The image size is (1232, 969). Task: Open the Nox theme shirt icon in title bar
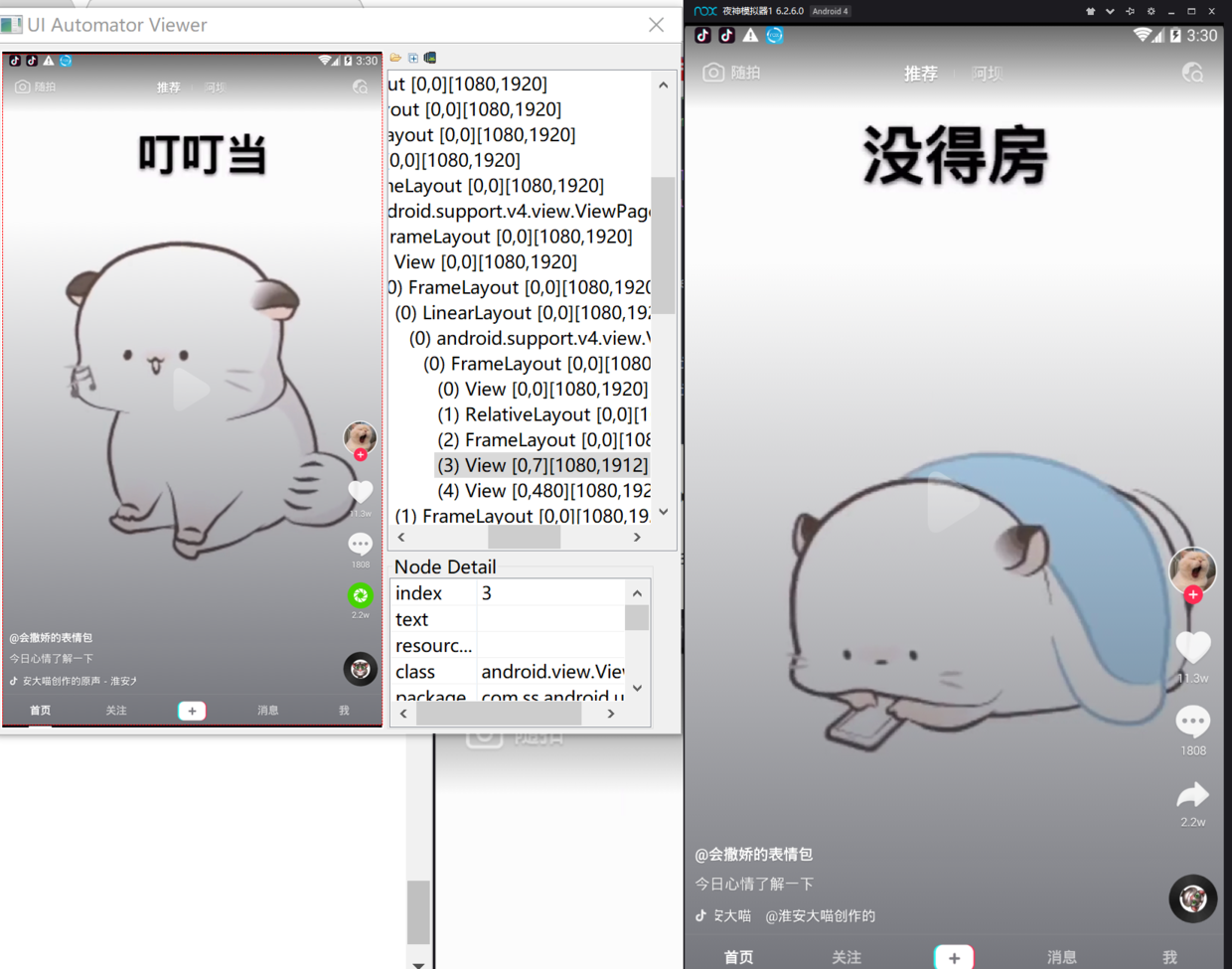click(1090, 11)
